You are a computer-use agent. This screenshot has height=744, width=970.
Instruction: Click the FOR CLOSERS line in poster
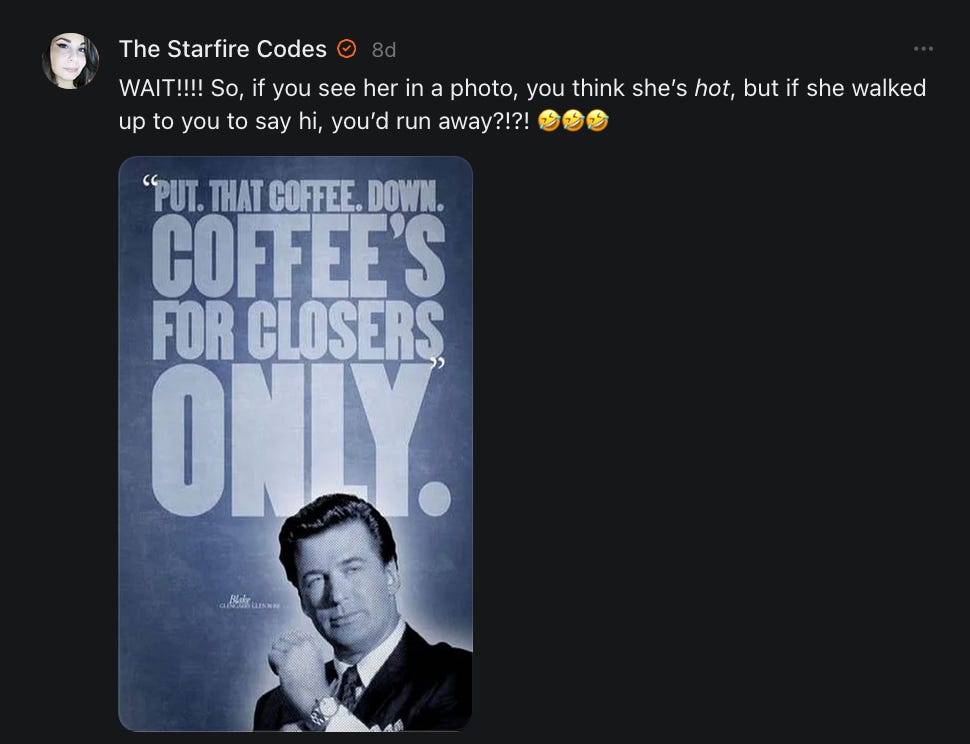(298, 331)
